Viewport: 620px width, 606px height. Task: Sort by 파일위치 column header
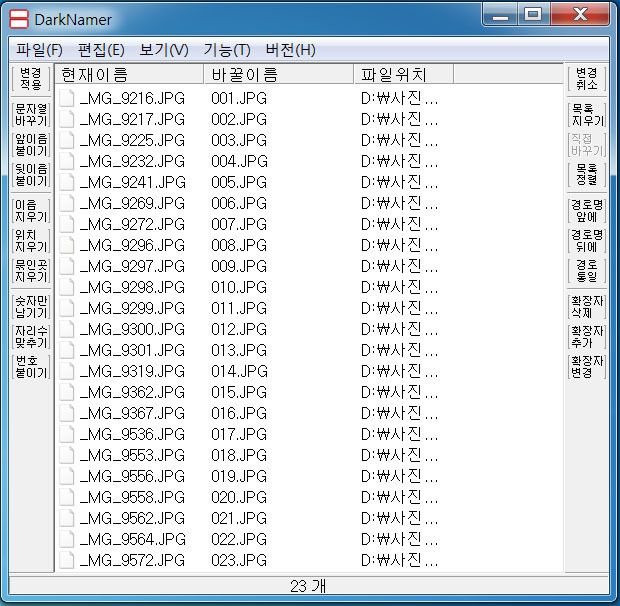[x=403, y=74]
